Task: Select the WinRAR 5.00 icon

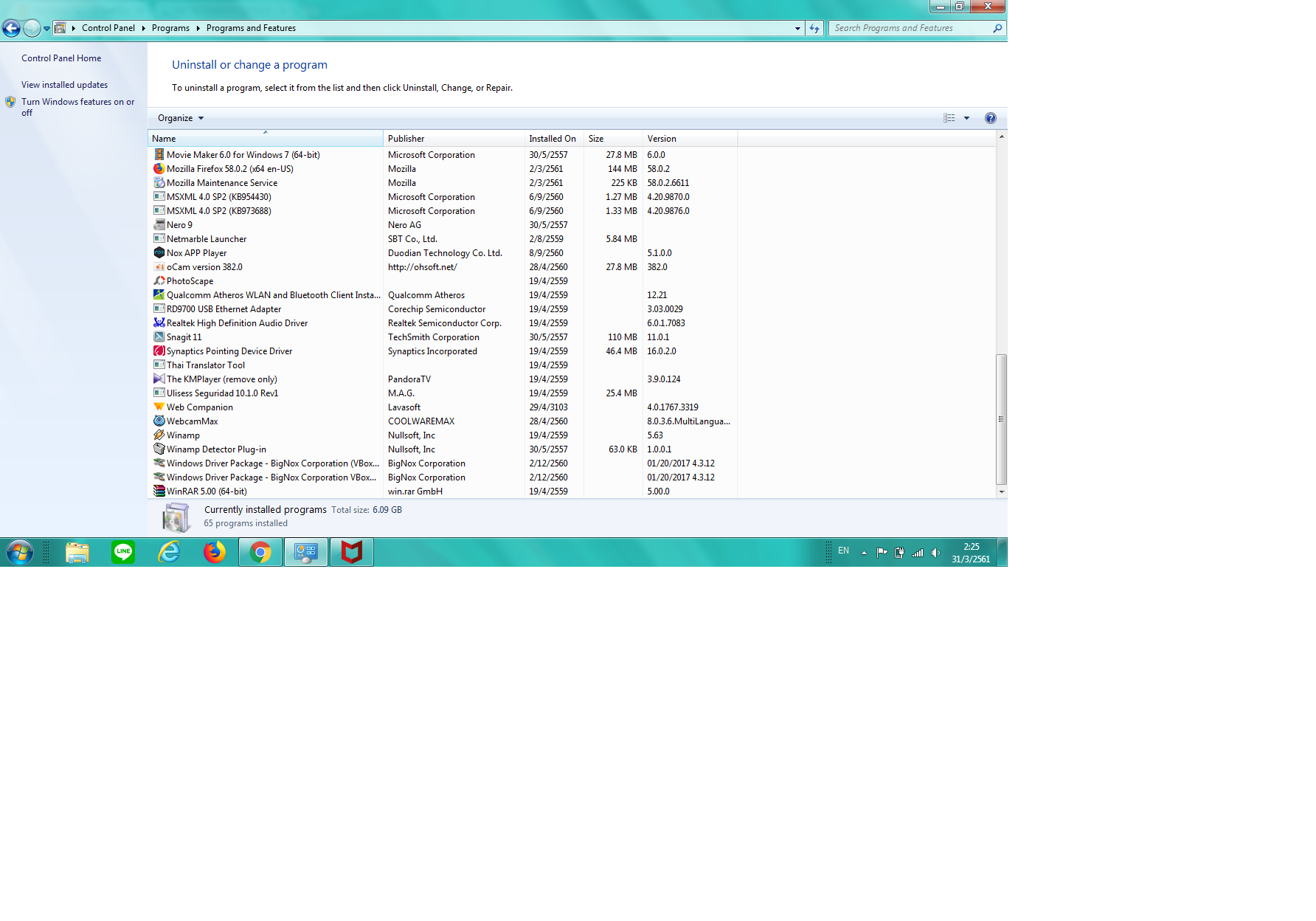Action: click(x=159, y=491)
